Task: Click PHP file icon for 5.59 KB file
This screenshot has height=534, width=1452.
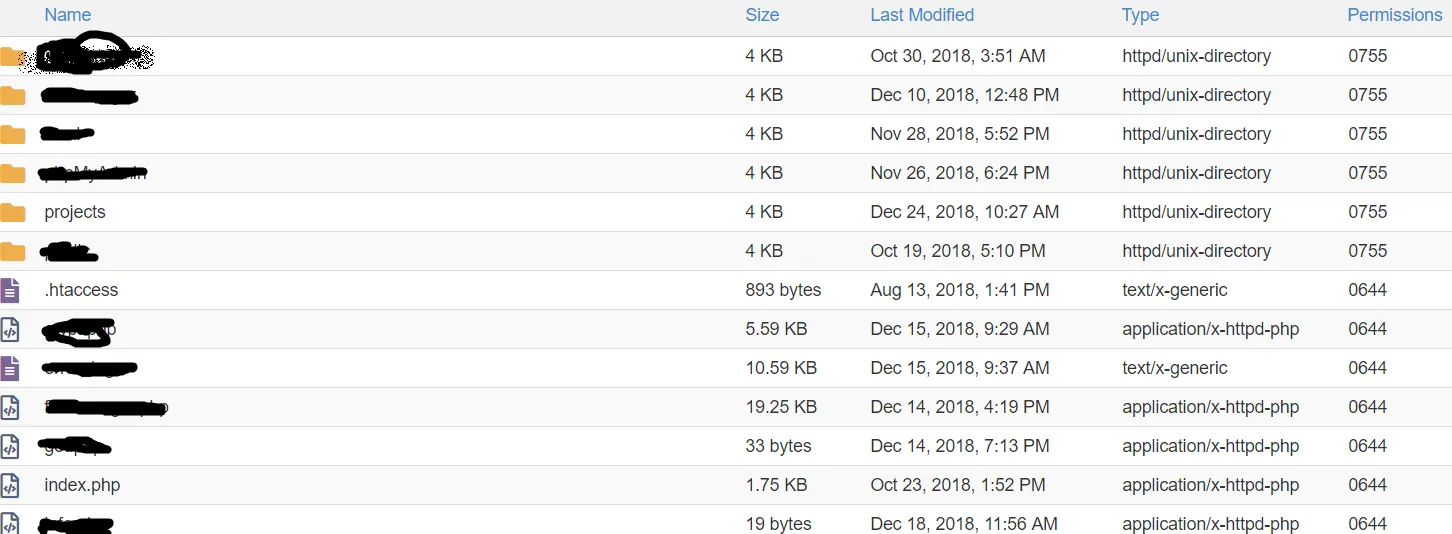Action: [10, 329]
